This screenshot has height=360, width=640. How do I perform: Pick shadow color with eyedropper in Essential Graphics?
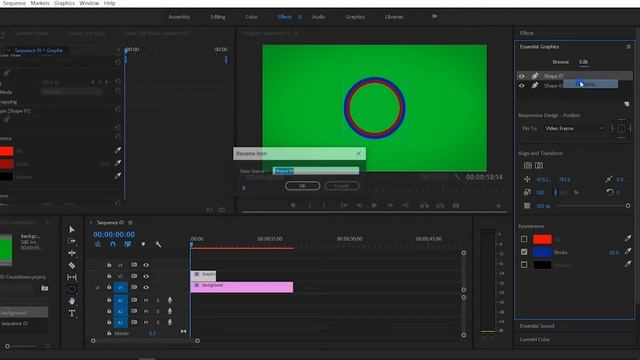point(628,264)
